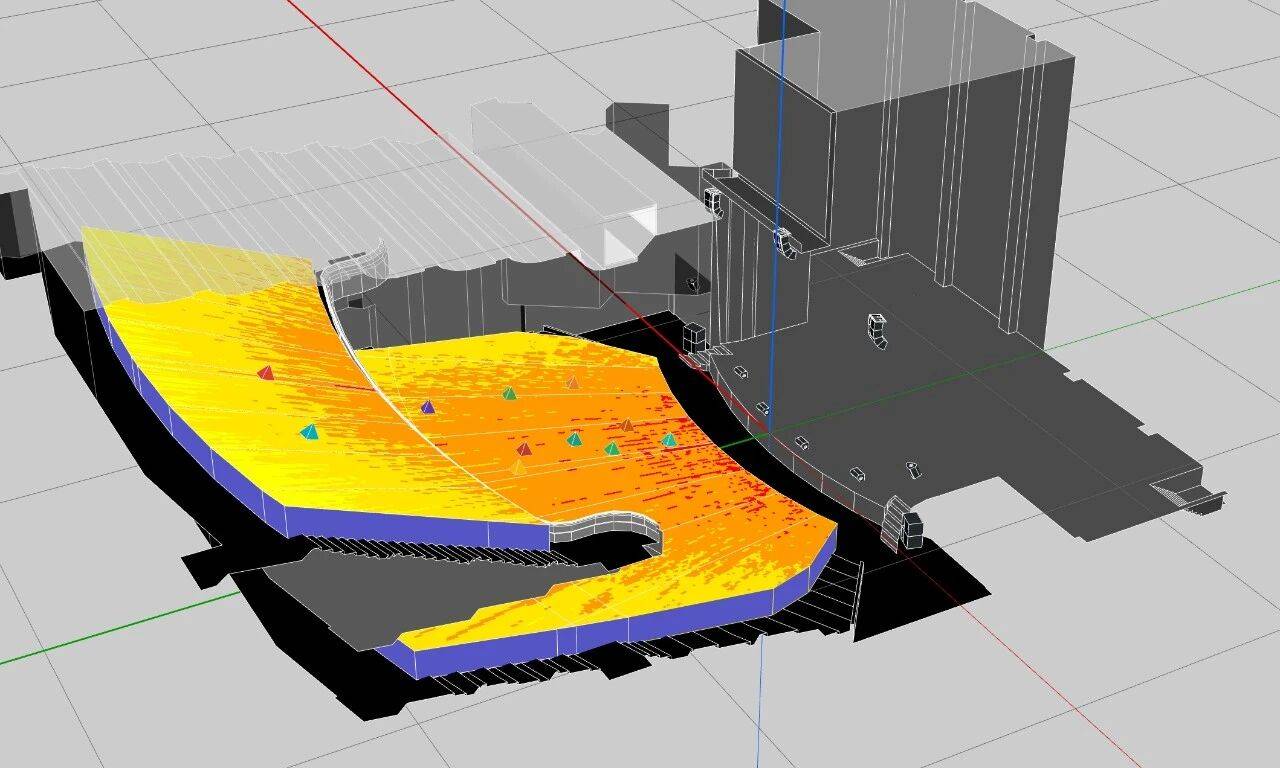The width and height of the screenshot is (1280, 768).
Task: Click the teal pyramid marker on the balcony
Action: [309, 431]
